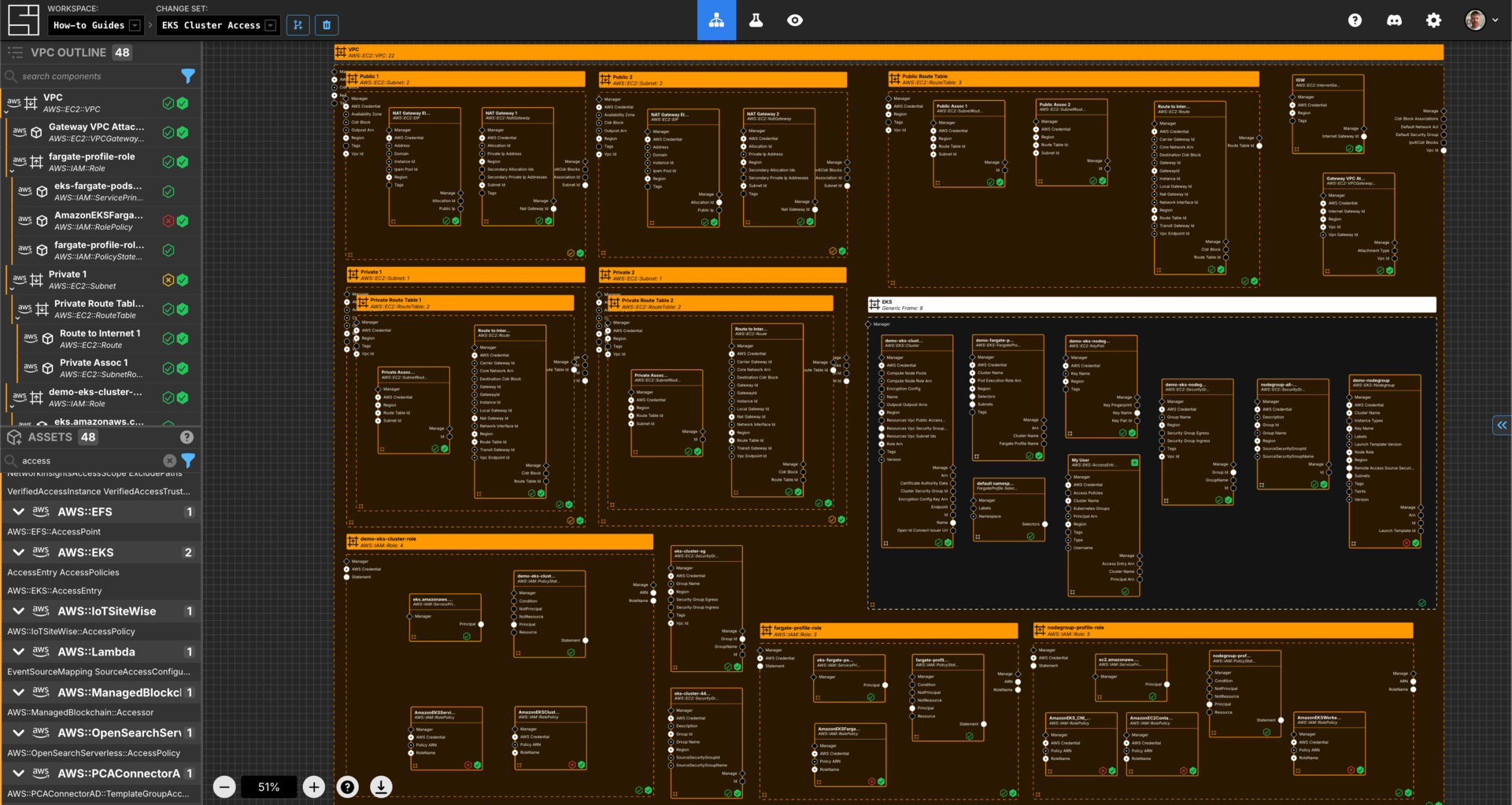Switch to the Diagram/model view
Image resolution: width=1512 pixels, height=805 pixels.
[716, 20]
